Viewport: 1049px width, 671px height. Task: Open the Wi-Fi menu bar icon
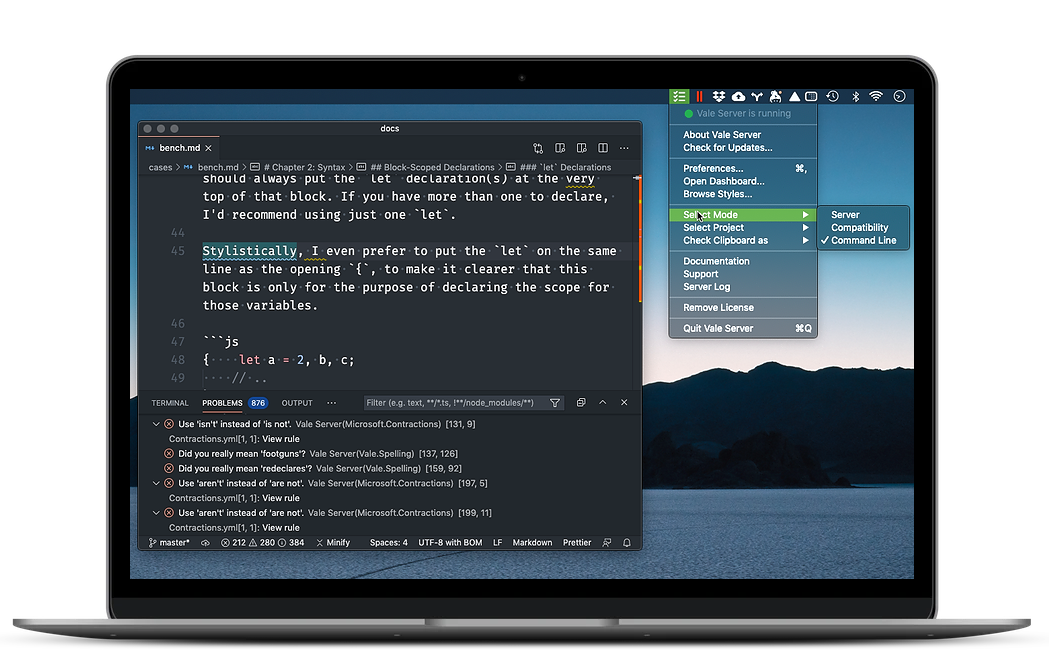click(x=876, y=96)
